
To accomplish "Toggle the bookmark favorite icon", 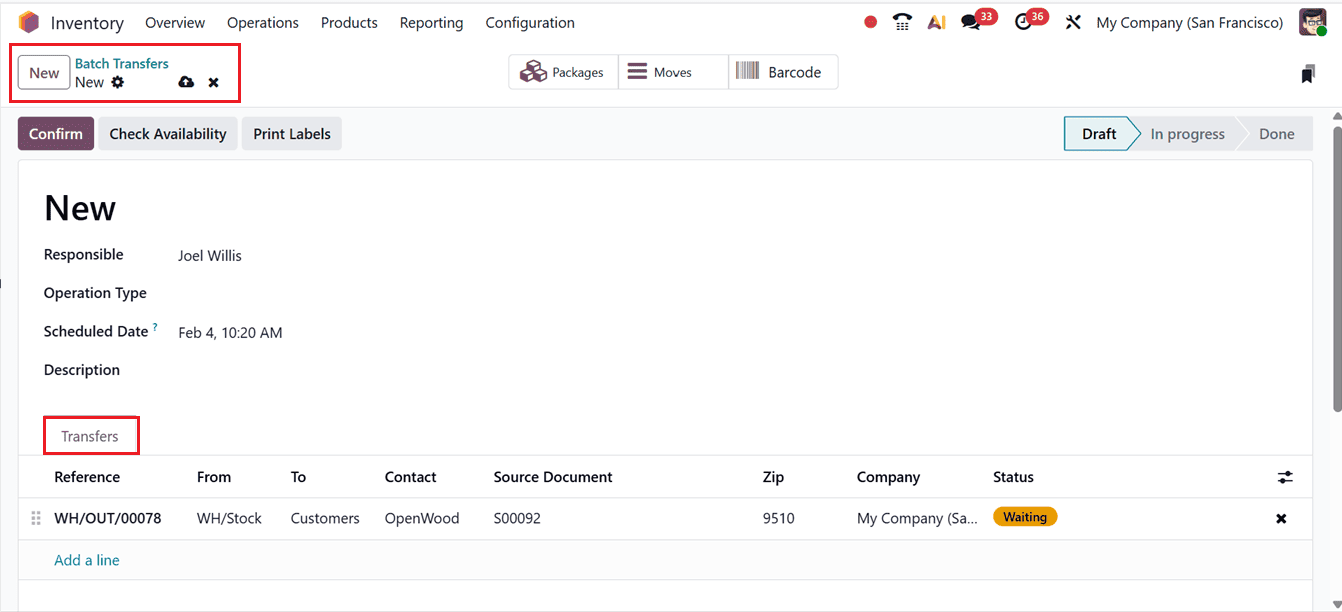I will point(1307,73).
